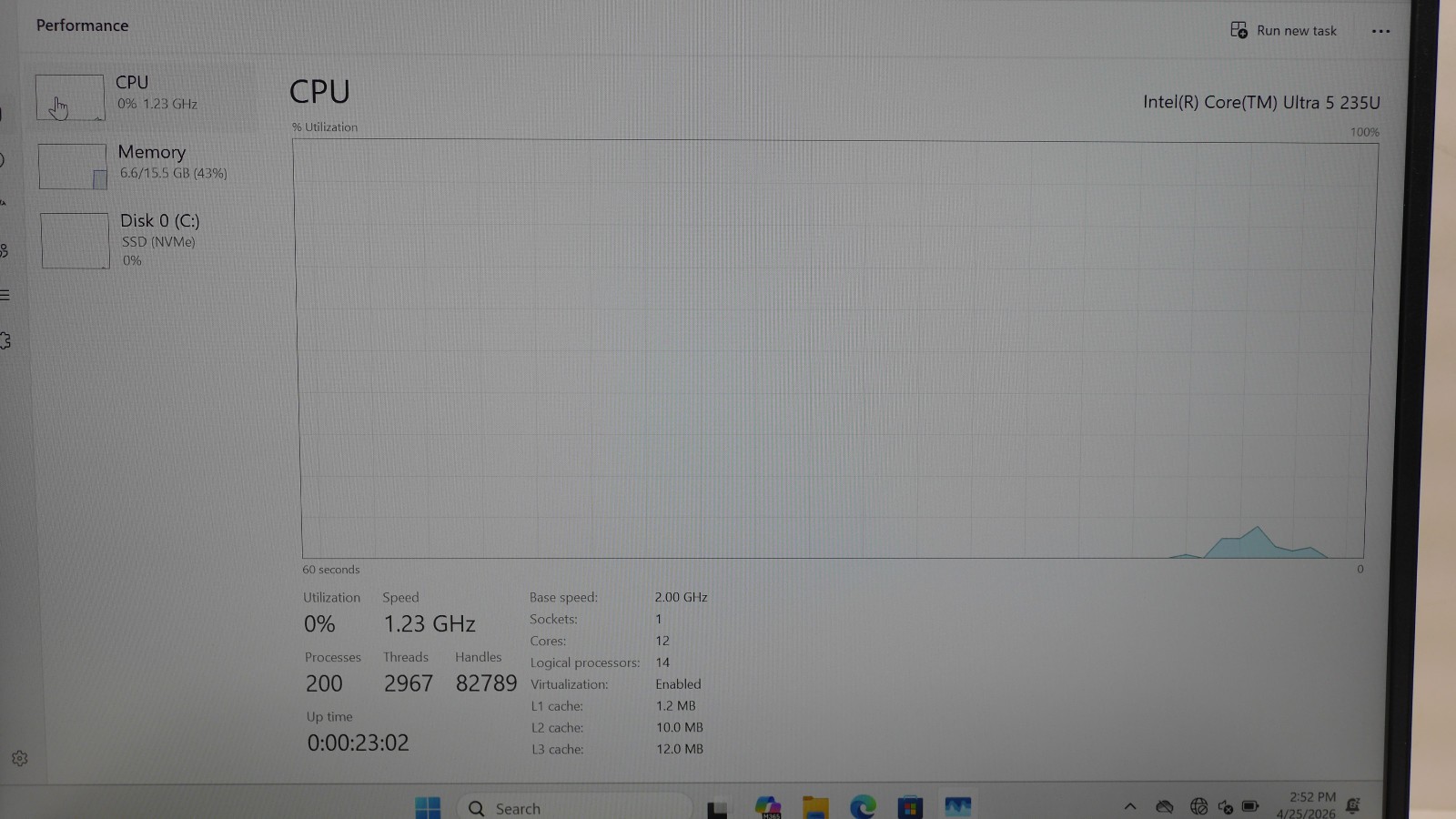This screenshot has width=1456, height=819.
Task: Open Microsoft Store from the taskbar
Action: [x=910, y=807]
